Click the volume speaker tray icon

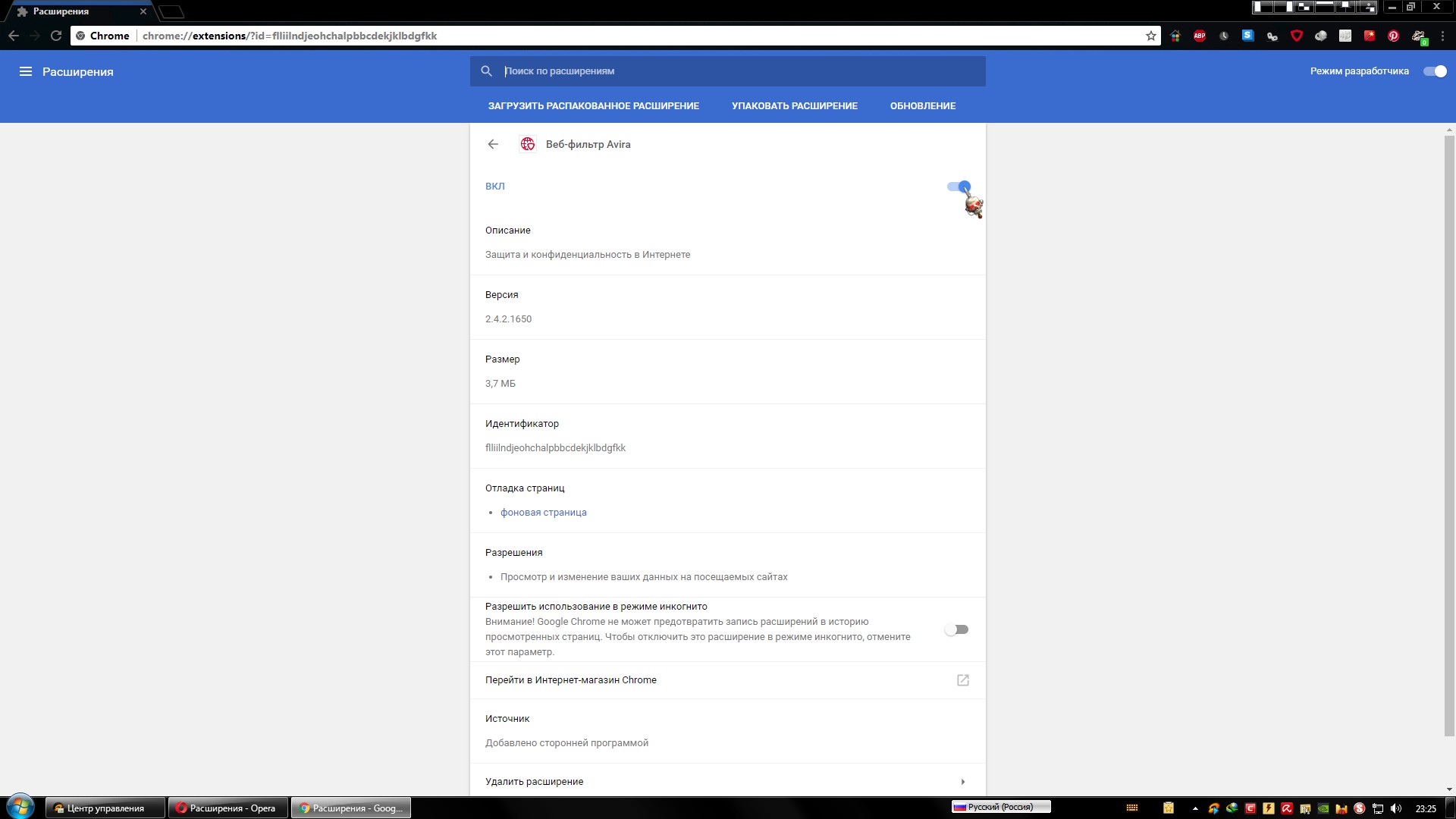click(x=1396, y=808)
